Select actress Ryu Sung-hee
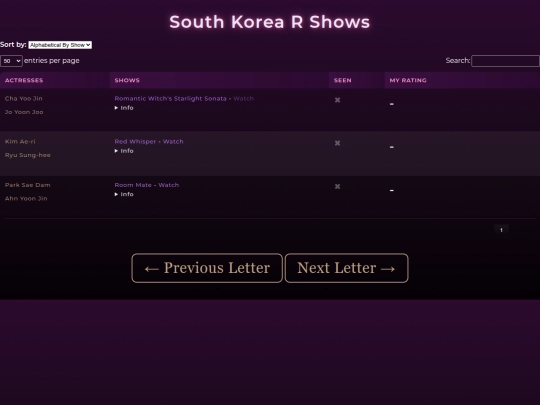This screenshot has height=405, width=540. [28, 155]
